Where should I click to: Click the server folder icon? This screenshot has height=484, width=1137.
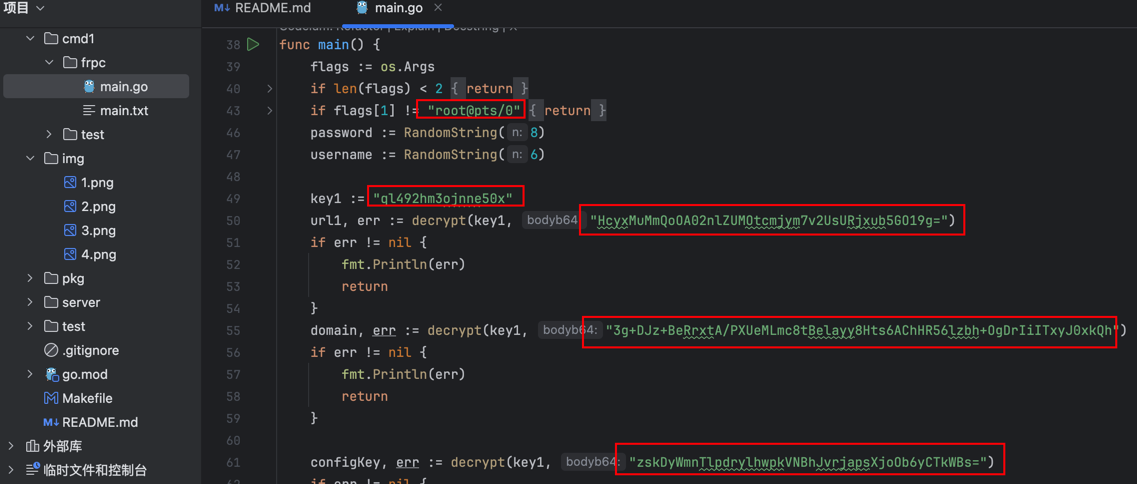51,302
